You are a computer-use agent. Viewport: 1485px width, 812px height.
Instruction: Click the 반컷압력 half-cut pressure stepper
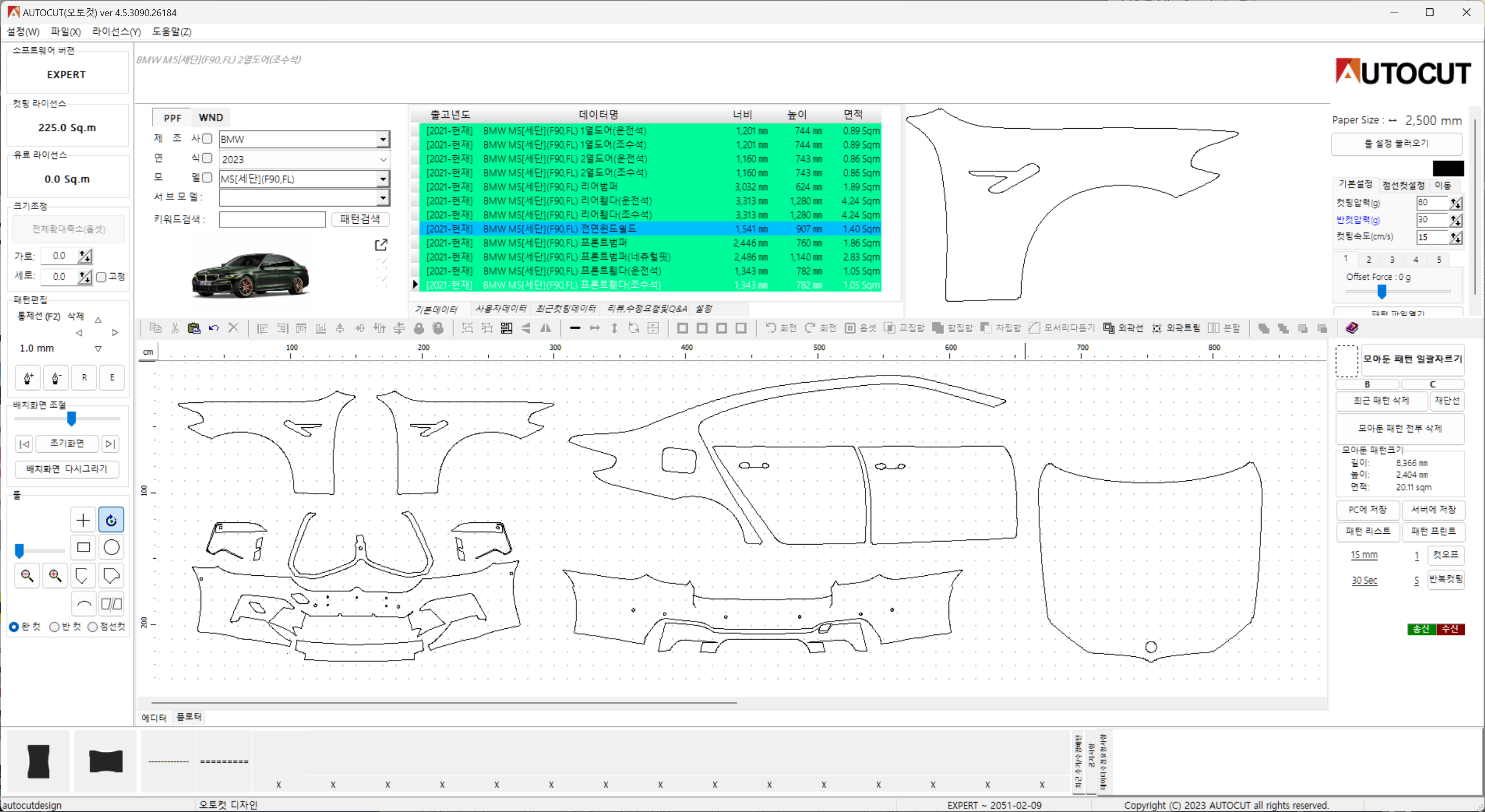point(1455,220)
